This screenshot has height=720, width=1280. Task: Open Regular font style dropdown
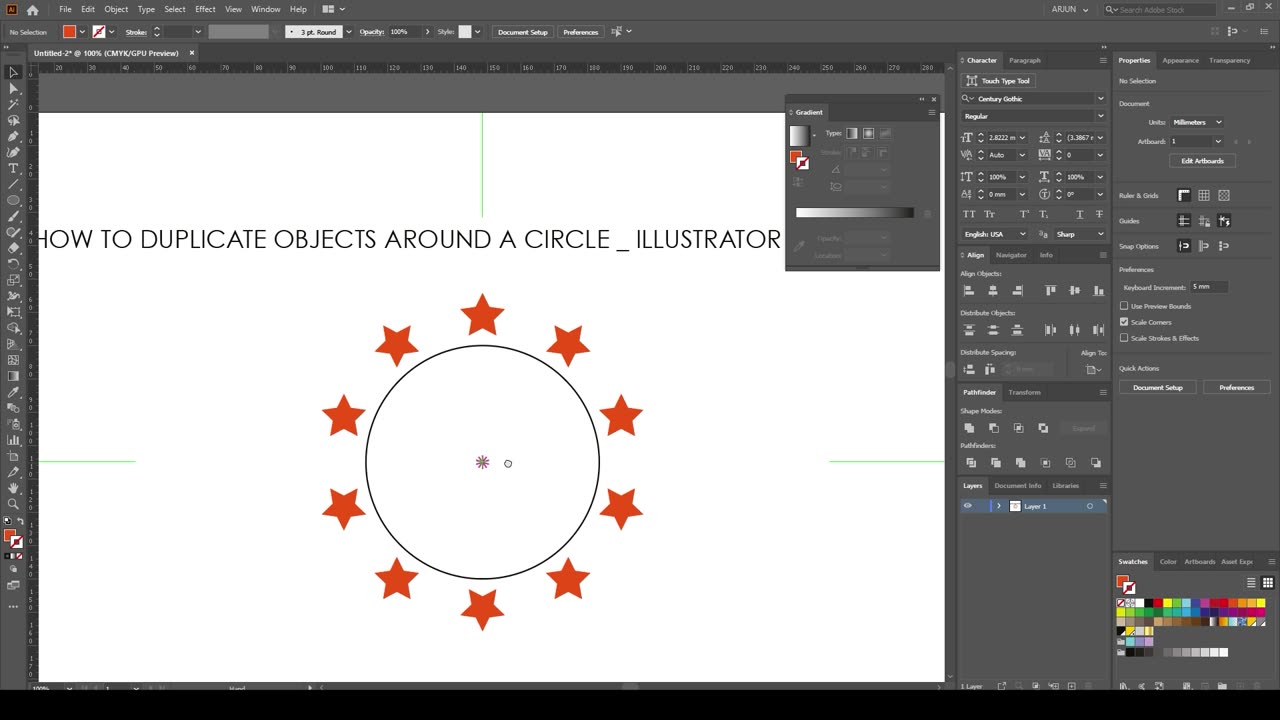pyautogui.click(x=1100, y=116)
